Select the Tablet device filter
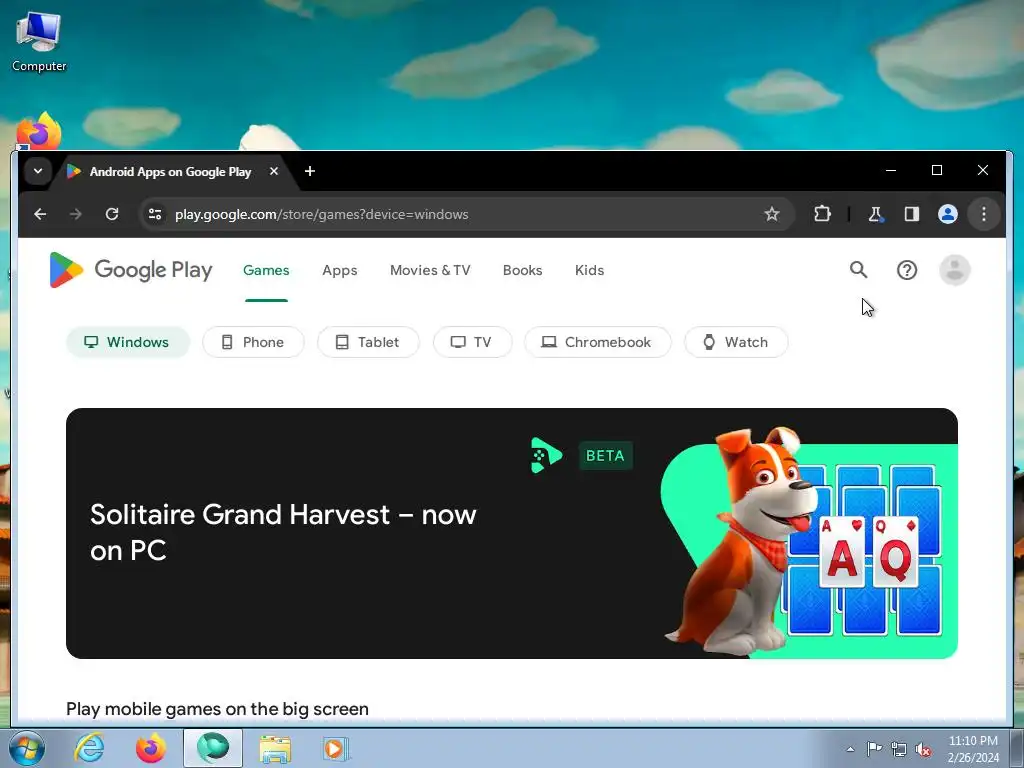The width and height of the screenshot is (1024, 768). (x=368, y=342)
